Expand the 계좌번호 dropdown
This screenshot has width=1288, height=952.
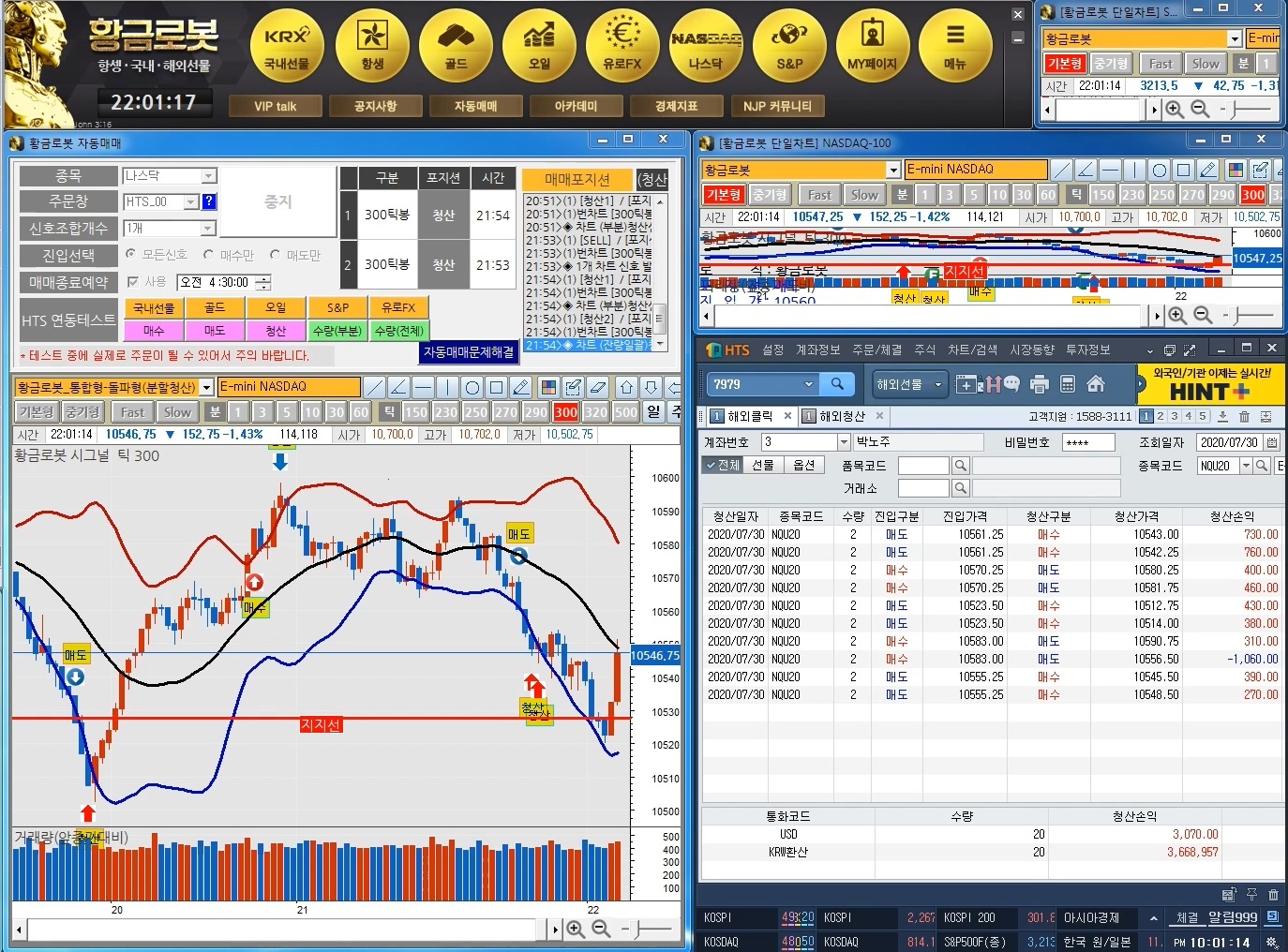pos(844,442)
